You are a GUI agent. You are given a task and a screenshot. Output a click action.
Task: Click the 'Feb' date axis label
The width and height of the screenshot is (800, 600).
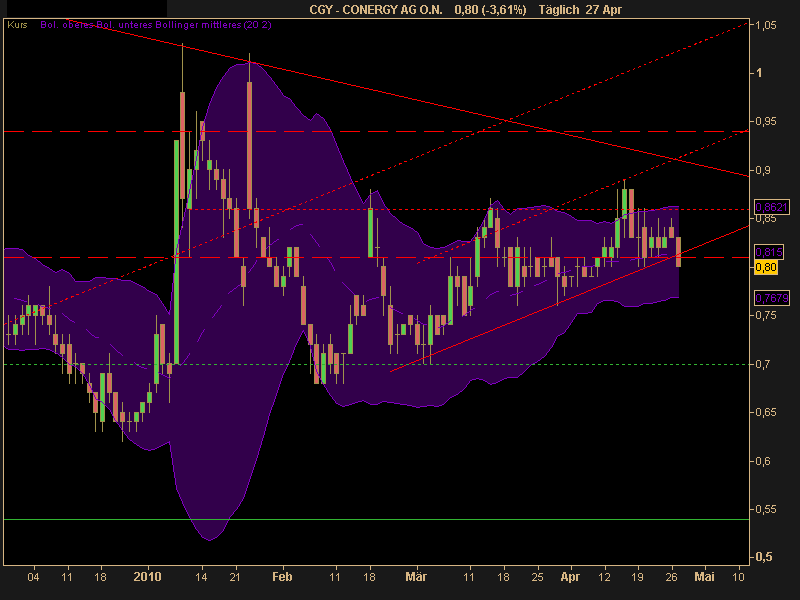pyautogui.click(x=282, y=577)
